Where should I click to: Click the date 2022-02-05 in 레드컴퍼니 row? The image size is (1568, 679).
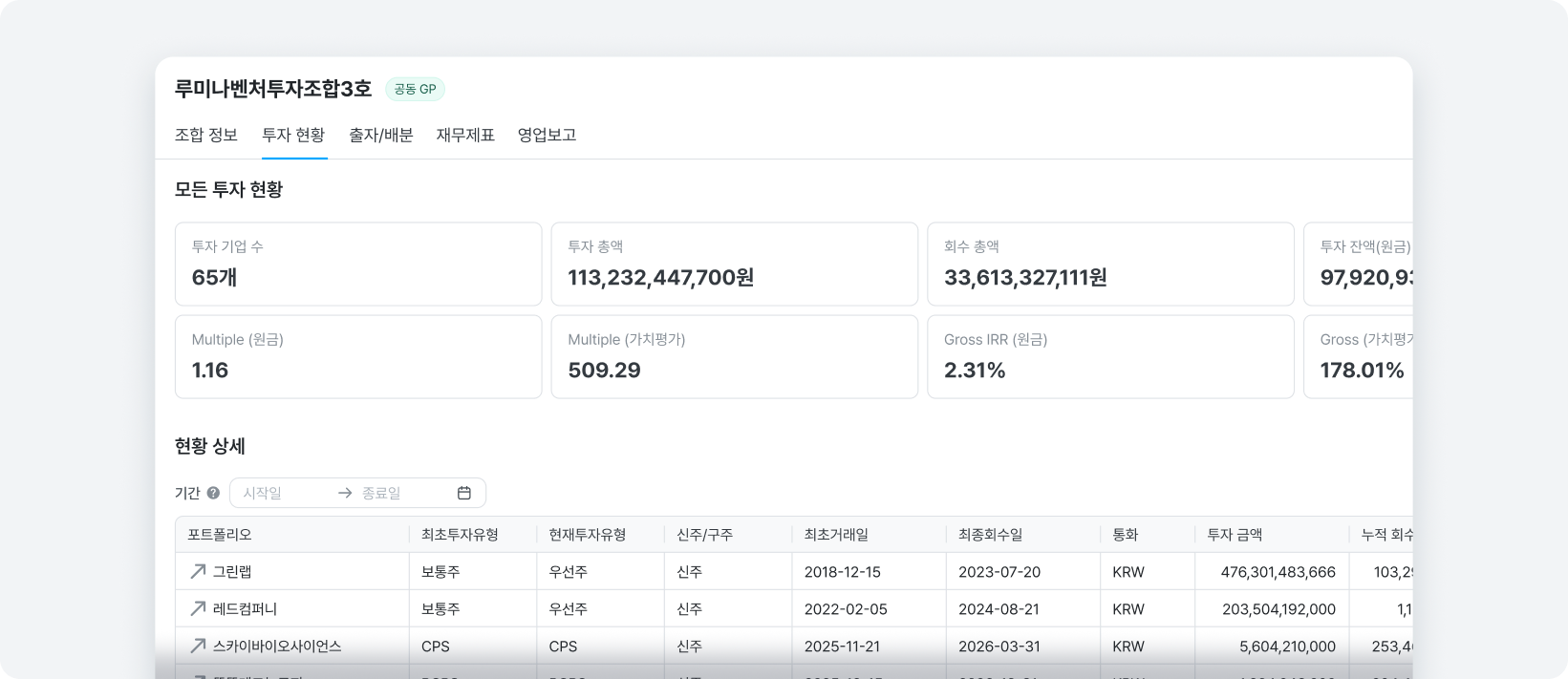point(846,609)
